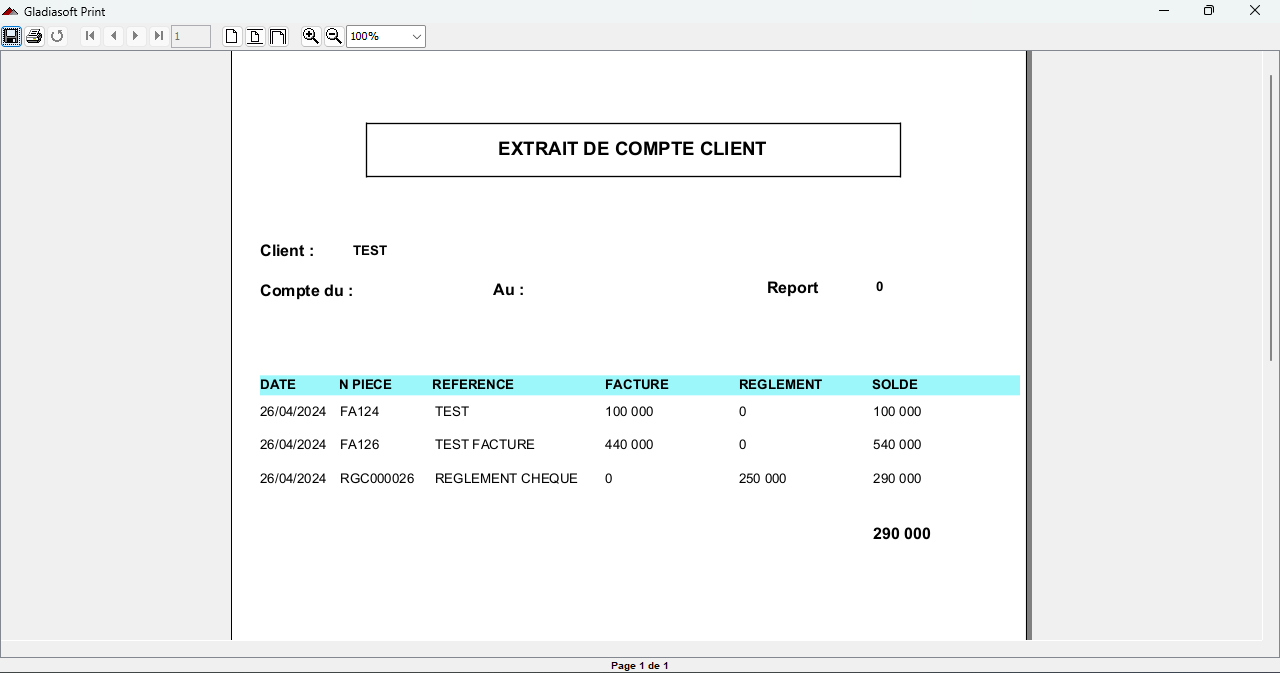This screenshot has height=673, width=1280.
Task: Save the report using the disk icon
Action: pos(11,36)
